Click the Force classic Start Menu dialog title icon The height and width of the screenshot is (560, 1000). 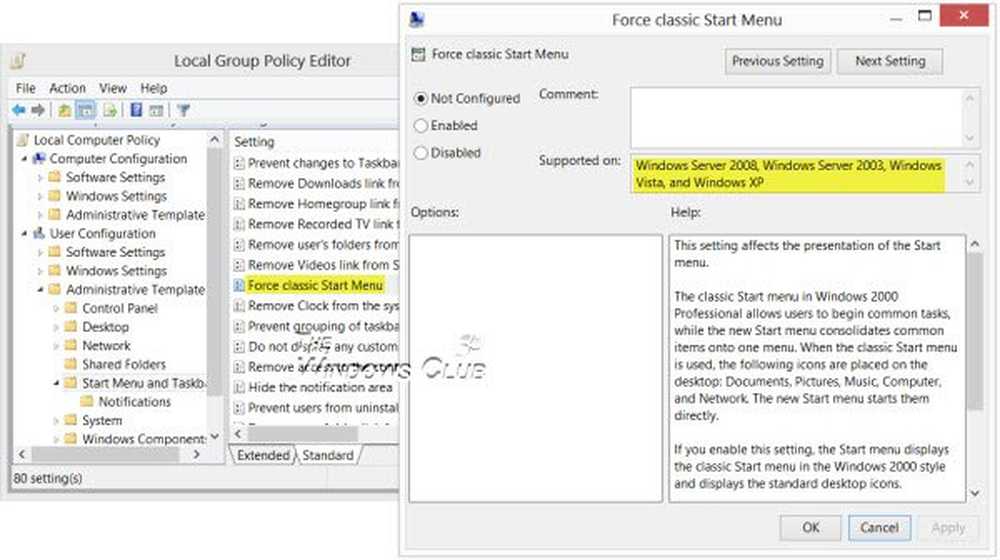[417, 20]
